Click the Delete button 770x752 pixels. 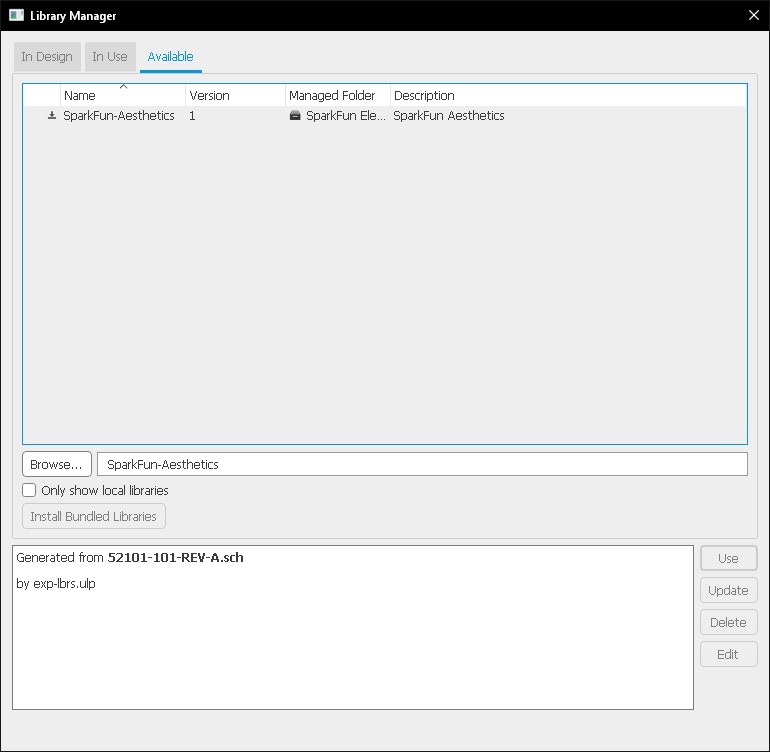pyautogui.click(x=728, y=622)
